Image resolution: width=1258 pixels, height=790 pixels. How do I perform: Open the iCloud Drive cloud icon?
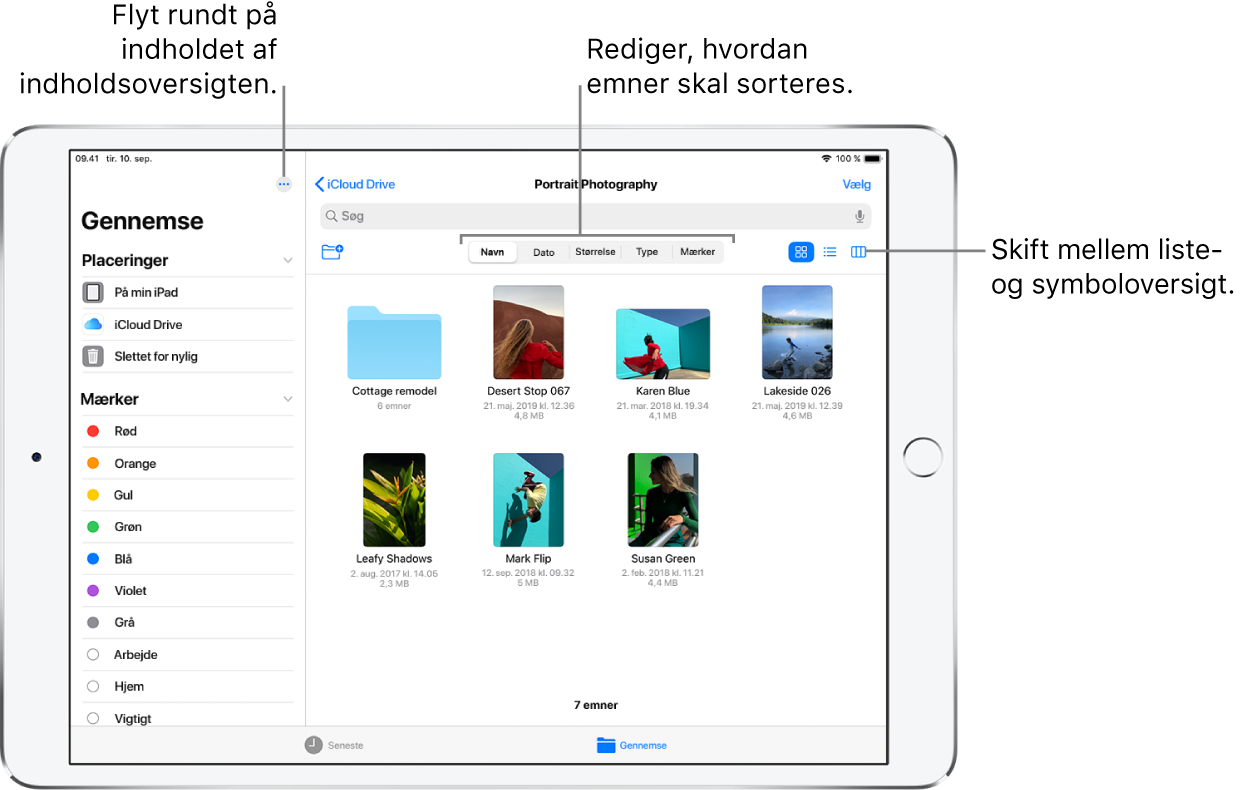(x=93, y=325)
